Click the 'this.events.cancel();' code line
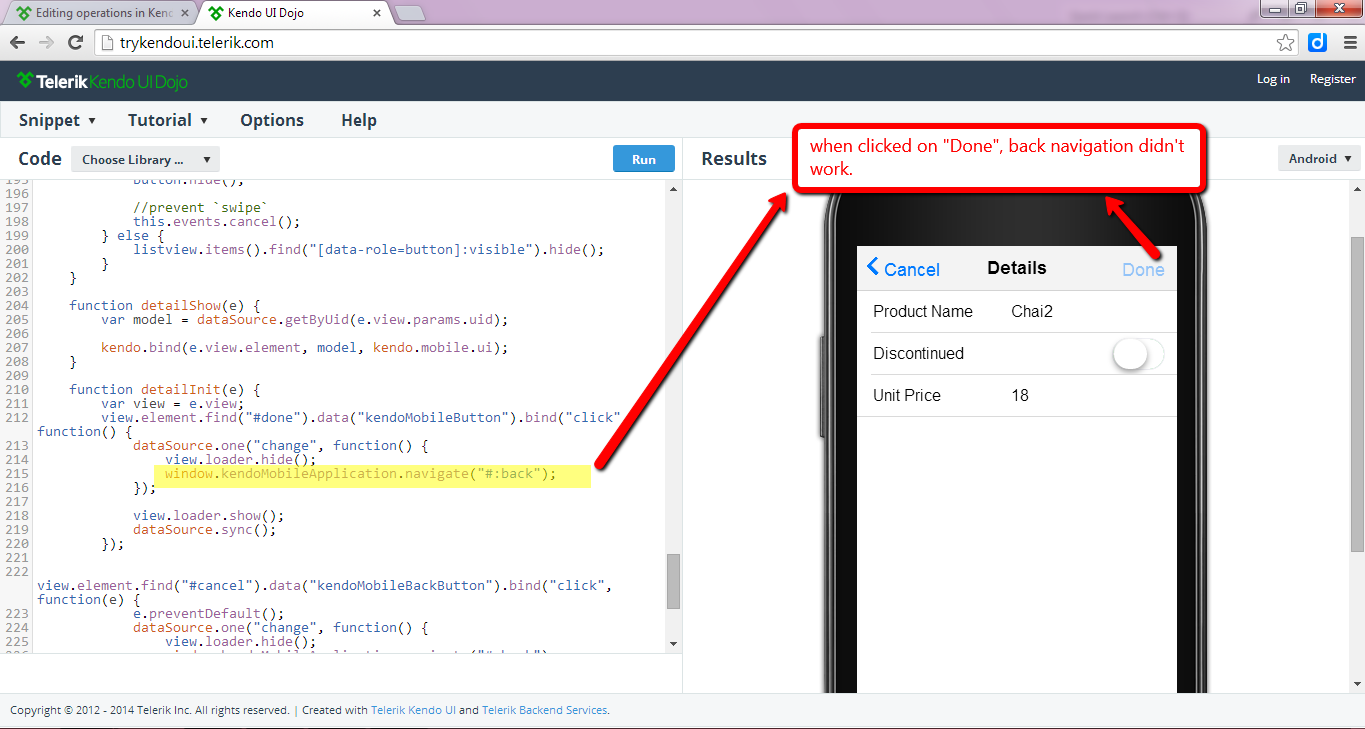This screenshot has width=1365, height=729. coord(217,221)
